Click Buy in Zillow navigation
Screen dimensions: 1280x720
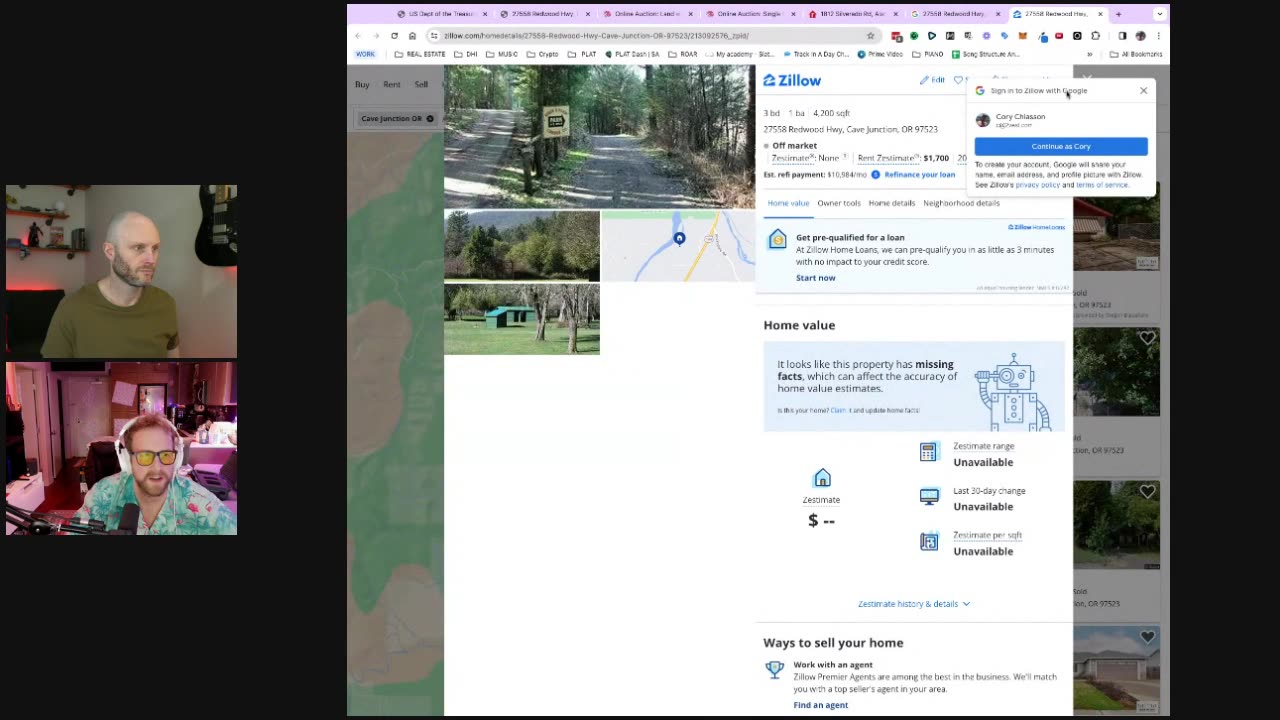tap(362, 85)
